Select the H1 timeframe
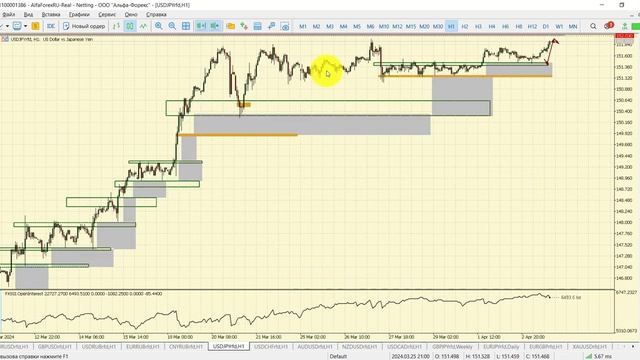The image size is (640, 360). pyautogui.click(x=451, y=26)
